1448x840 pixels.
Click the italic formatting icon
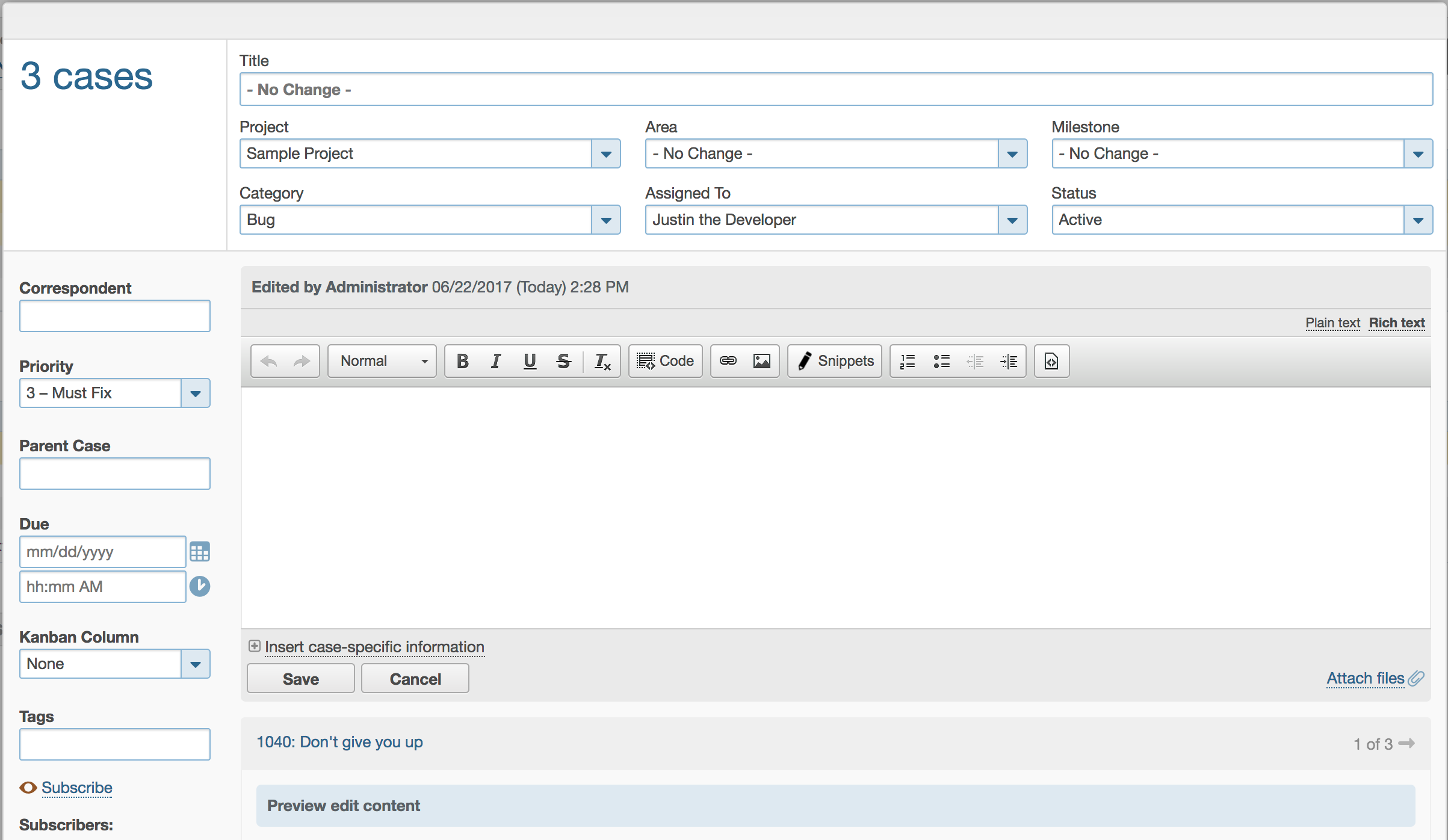pyautogui.click(x=496, y=361)
